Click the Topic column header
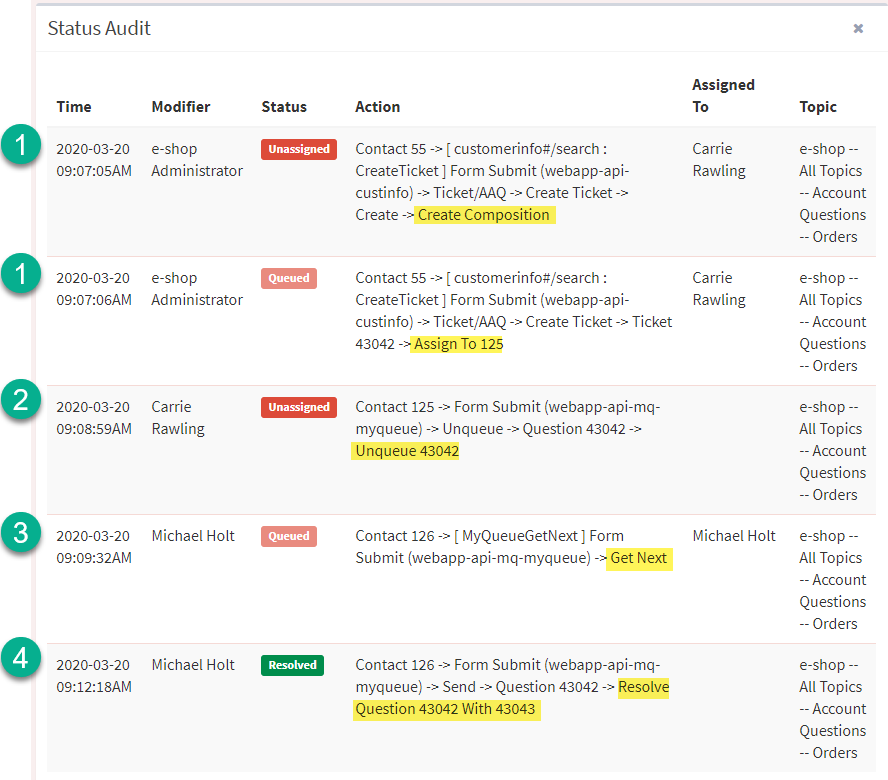Viewport: 888px width, 780px height. [x=818, y=106]
